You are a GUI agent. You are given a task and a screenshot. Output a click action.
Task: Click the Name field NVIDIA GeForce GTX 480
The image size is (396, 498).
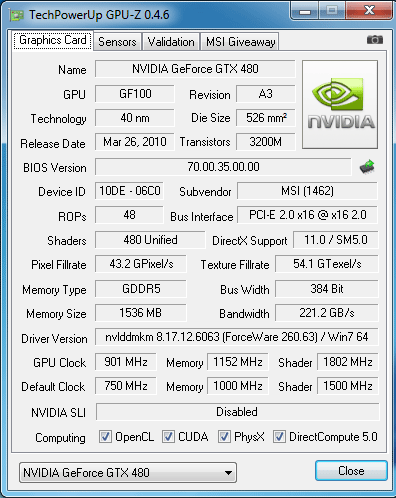point(195,69)
